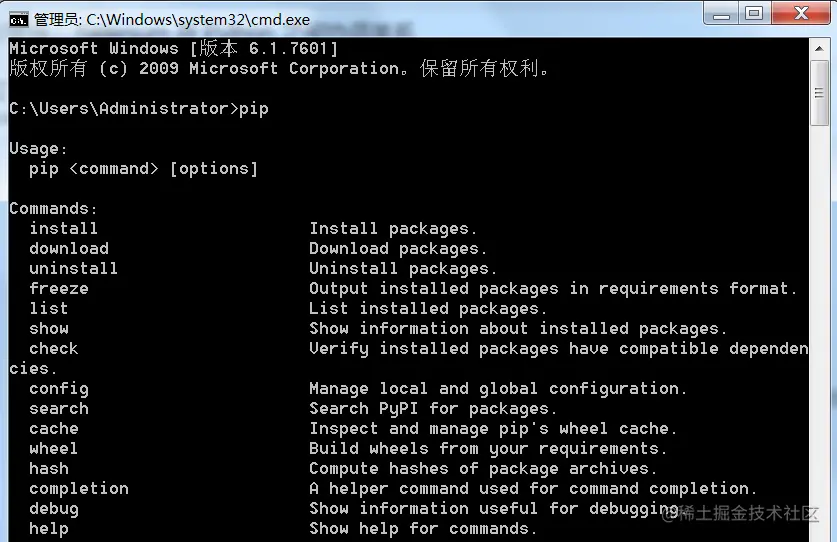Open the cmd.exe system menu icon
The height and width of the screenshot is (542, 837).
tap(18, 20)
